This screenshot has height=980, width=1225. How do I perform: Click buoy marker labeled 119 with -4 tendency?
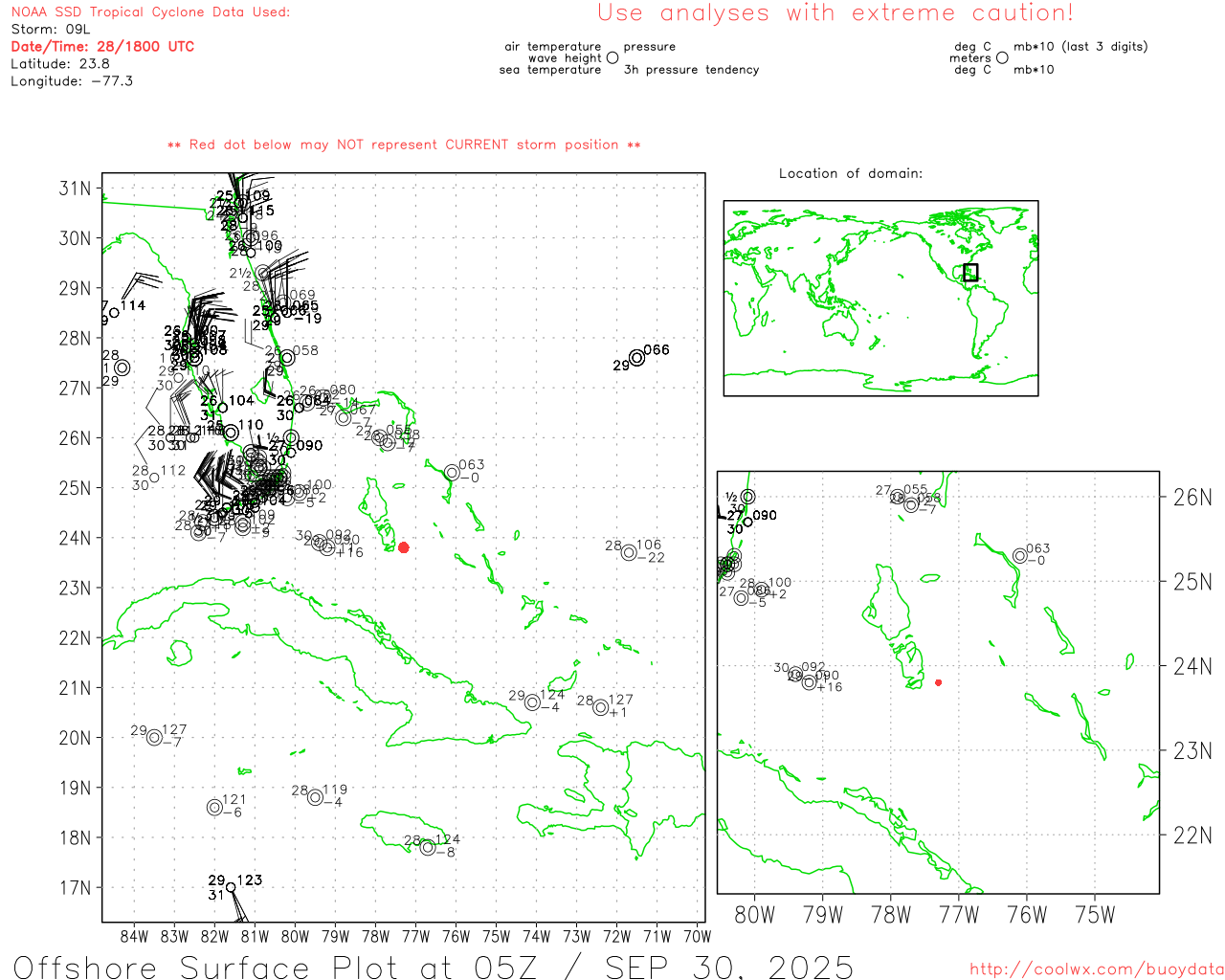tap(315, 797)
